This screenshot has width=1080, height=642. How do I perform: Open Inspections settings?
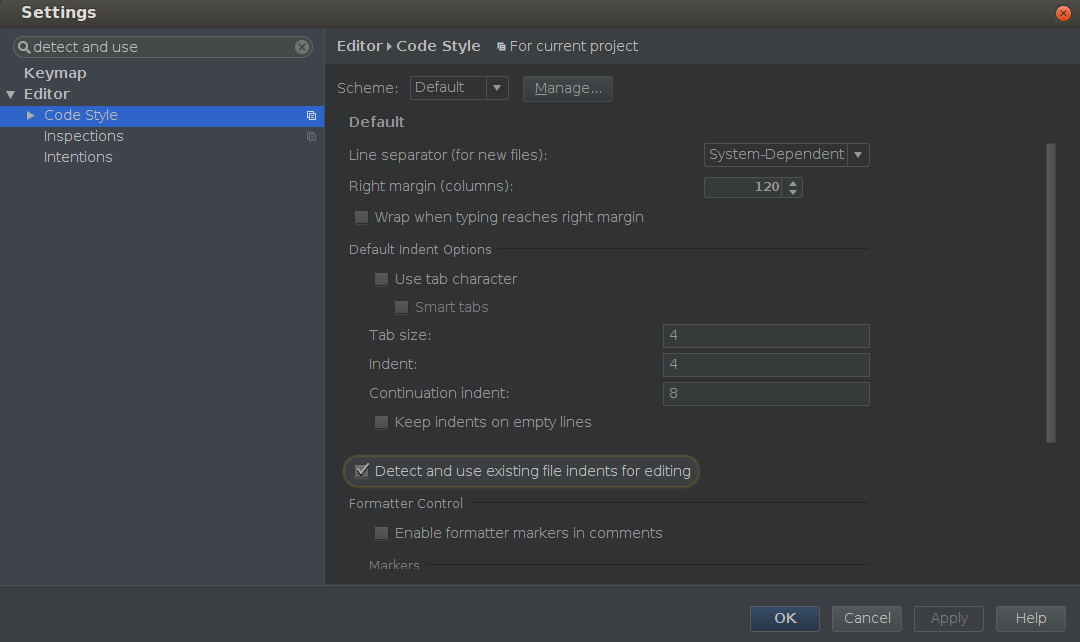[x=83, y=136]
